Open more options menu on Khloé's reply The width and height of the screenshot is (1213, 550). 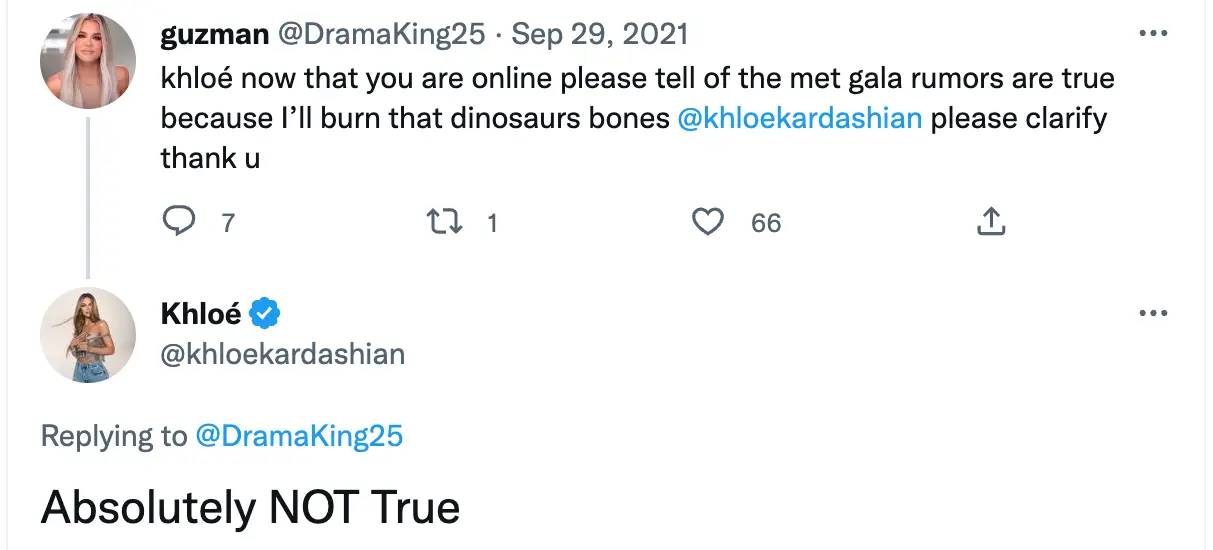coord(1153,314)
